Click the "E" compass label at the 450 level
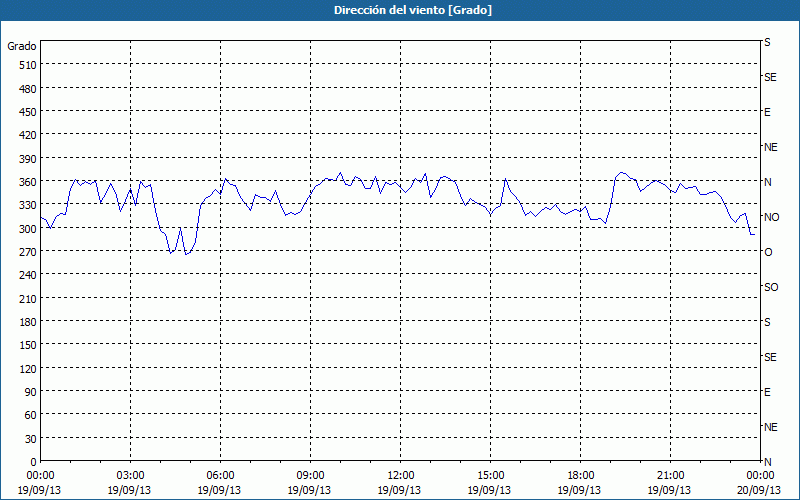The height and width of the screenshot is (500, 800). coord(767,112)
